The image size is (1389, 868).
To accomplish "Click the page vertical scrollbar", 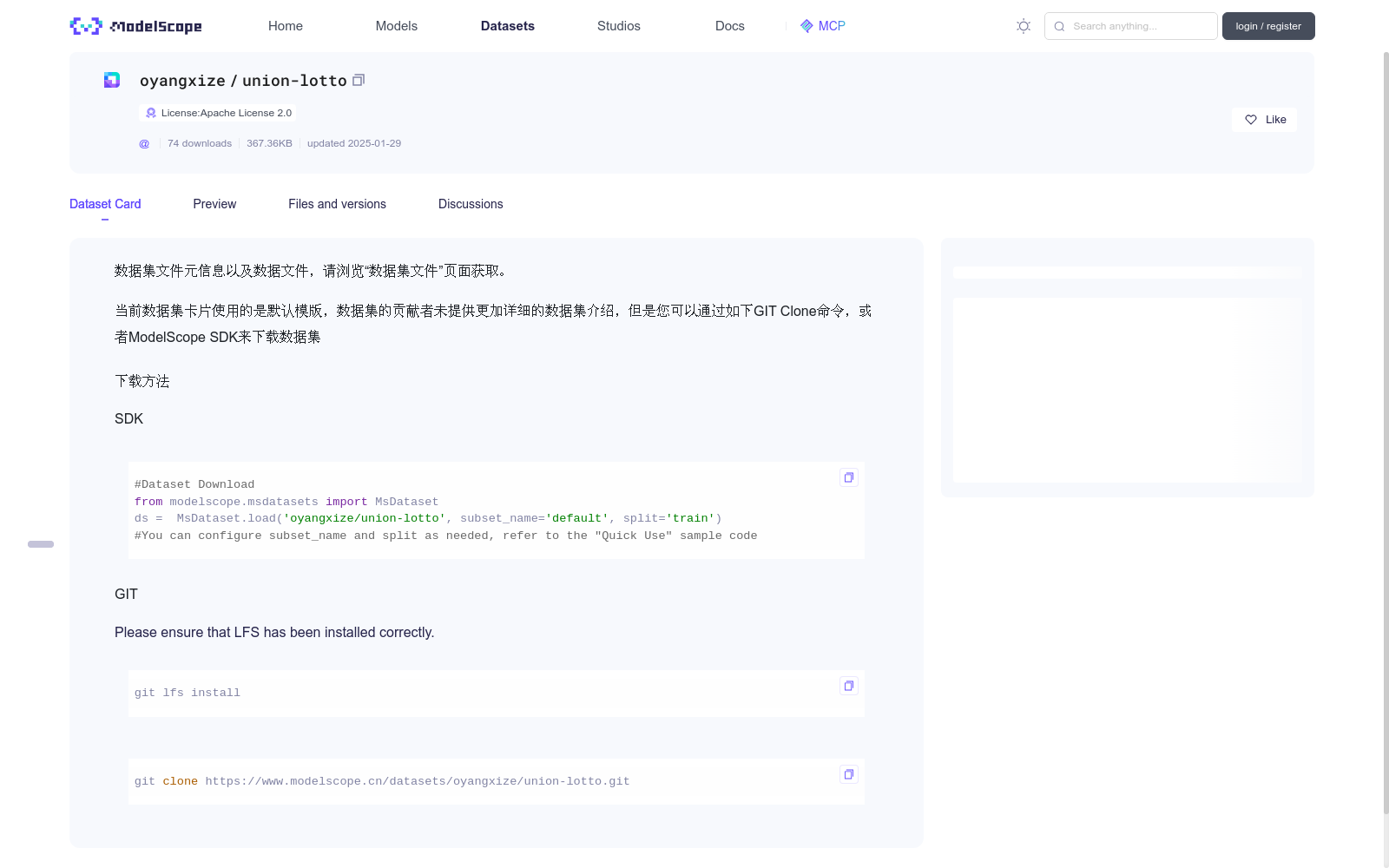I will point(1386,434).
